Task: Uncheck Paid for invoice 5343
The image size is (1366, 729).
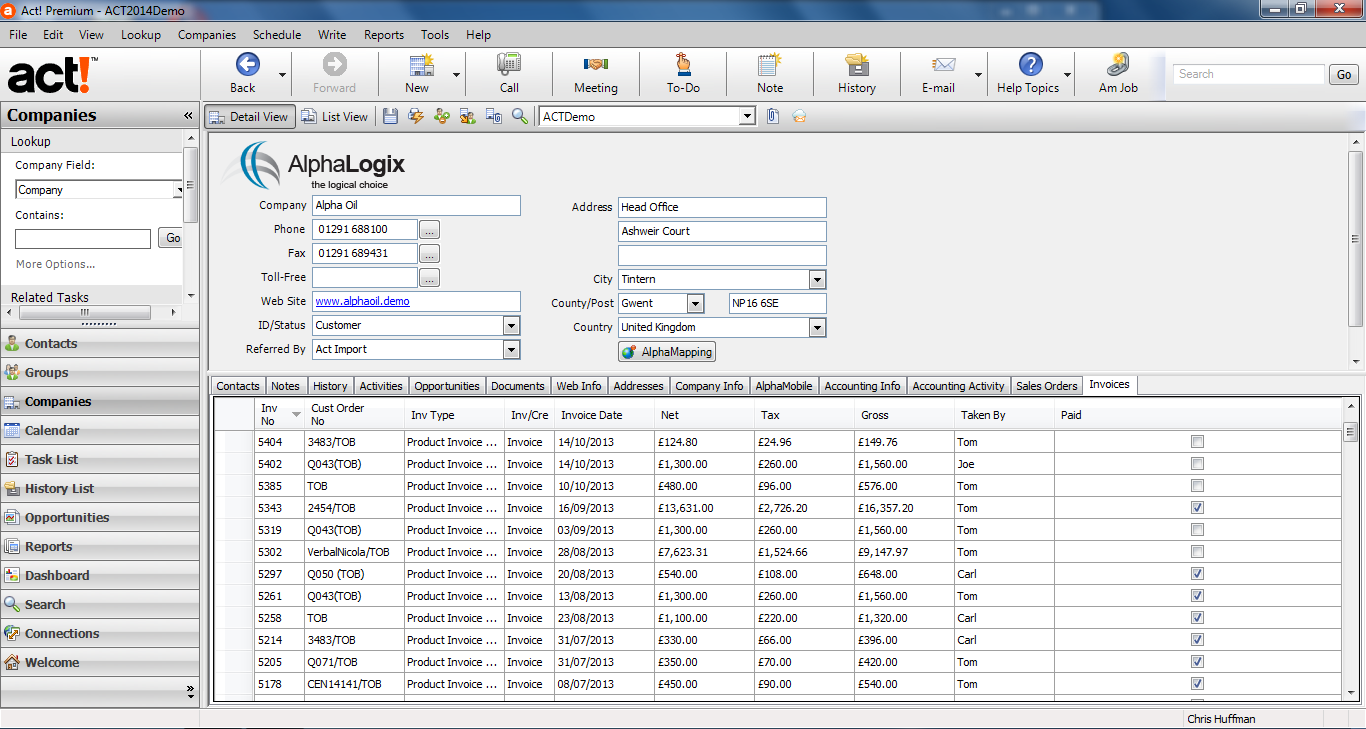Action: pyautogui.click(x=1198, y=508)
